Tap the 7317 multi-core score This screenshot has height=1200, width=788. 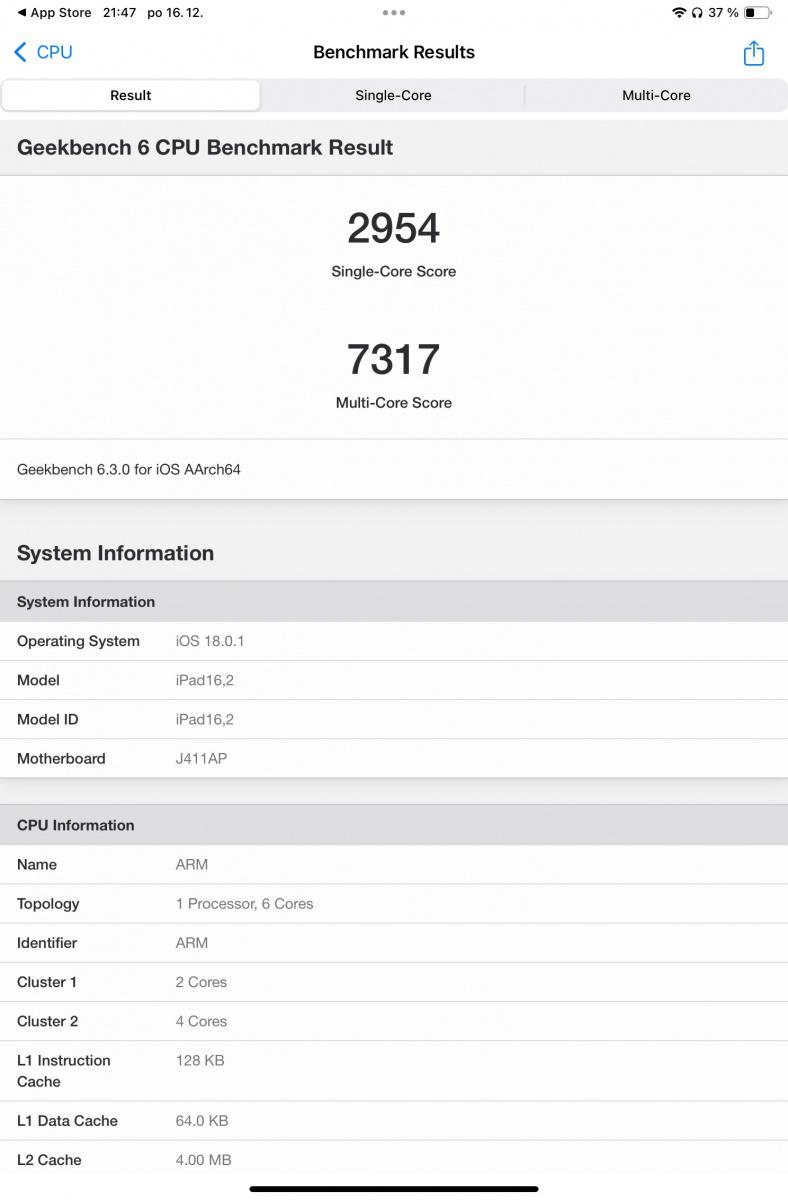pyautogui.click(x=394, y=359)
